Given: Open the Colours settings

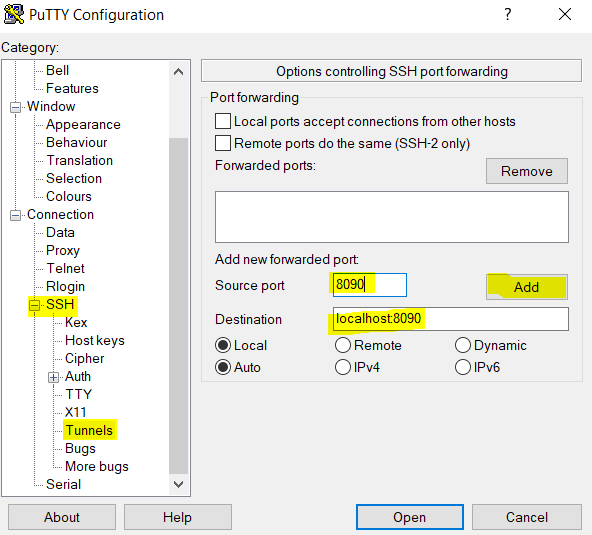Looking at the screenshot, I should click(69, 196).
